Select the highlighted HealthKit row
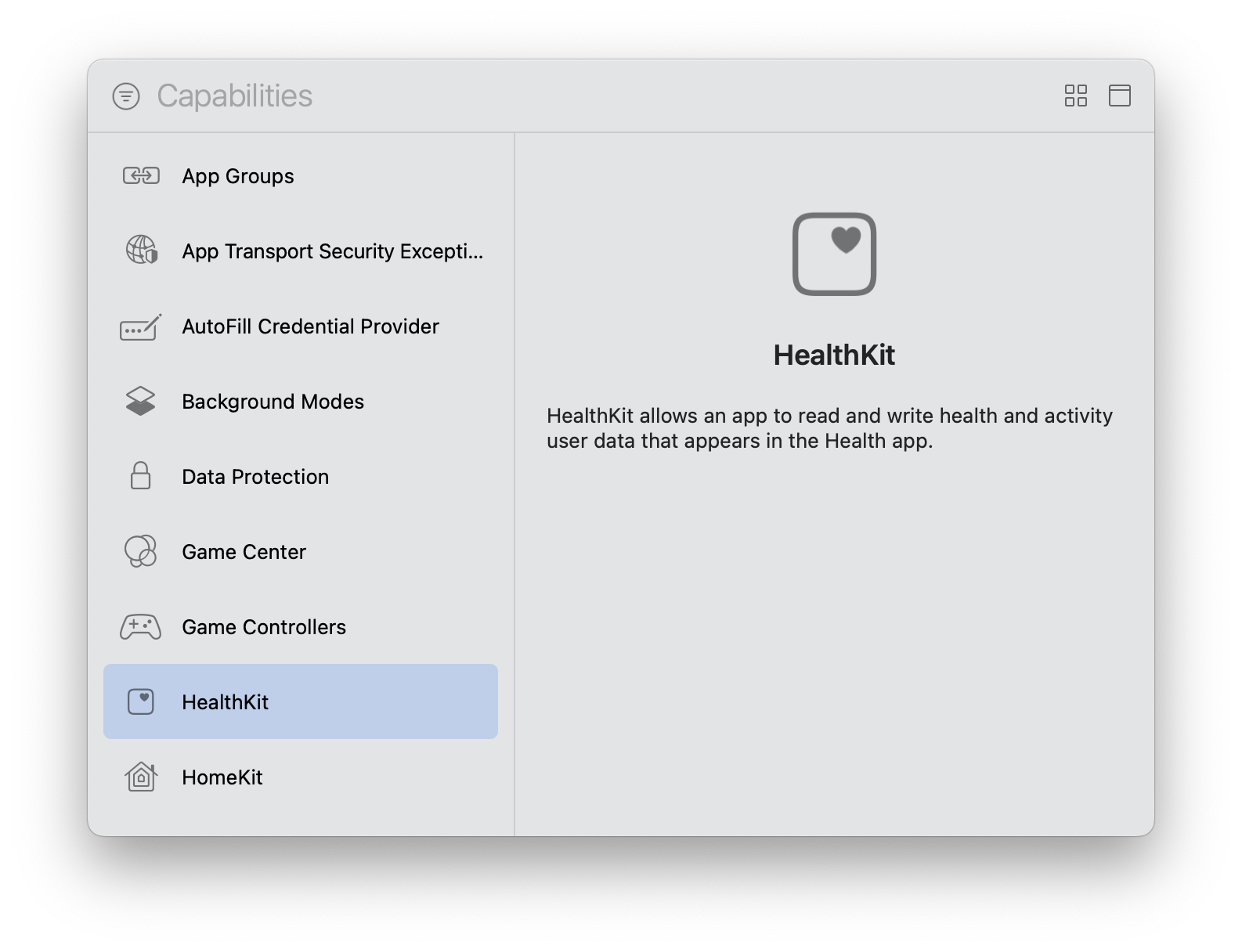Viewport: 1242px width, 952px height. (x=301, y=701)
